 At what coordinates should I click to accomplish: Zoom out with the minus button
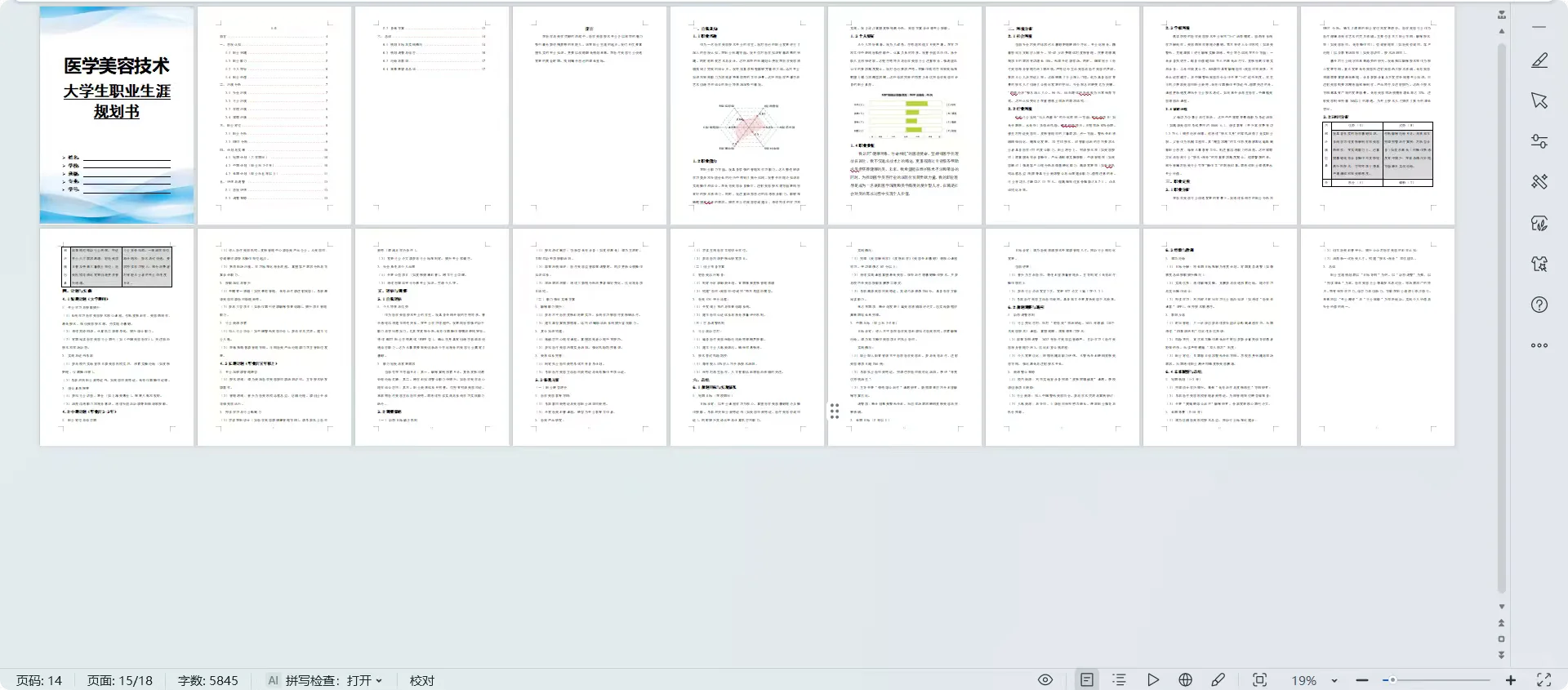pos(1361,680)
